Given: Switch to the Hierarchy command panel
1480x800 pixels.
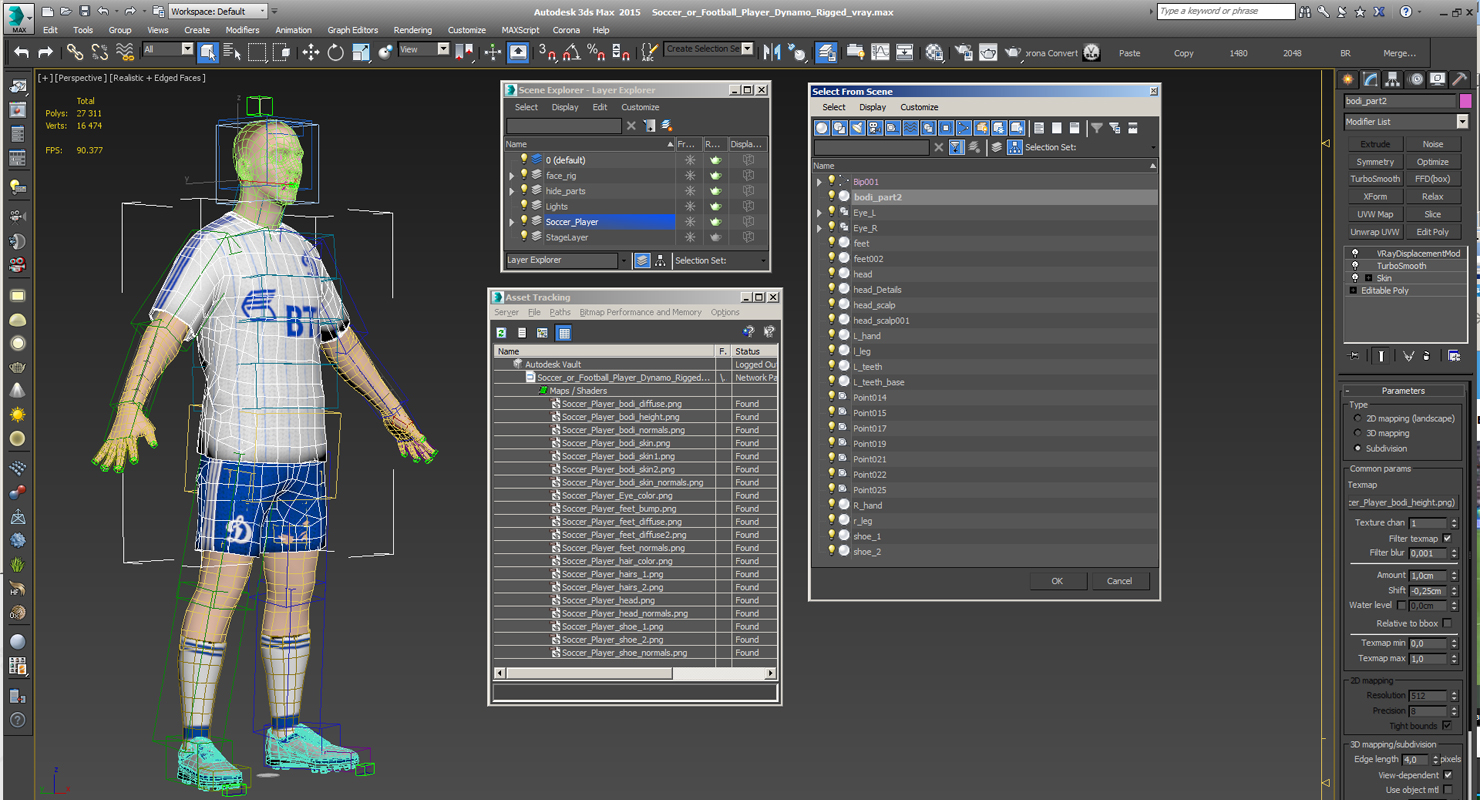Looking at the screenshot, I should (x=1393, y=79).
